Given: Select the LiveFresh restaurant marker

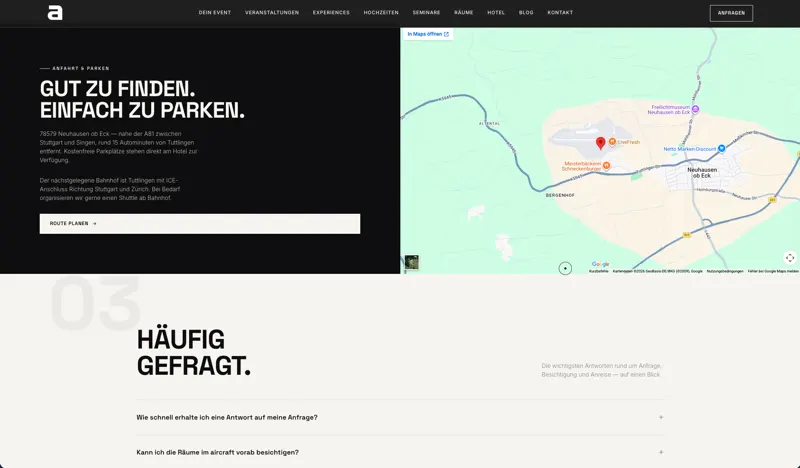Looking at the screenshot, I should (612, 142).
